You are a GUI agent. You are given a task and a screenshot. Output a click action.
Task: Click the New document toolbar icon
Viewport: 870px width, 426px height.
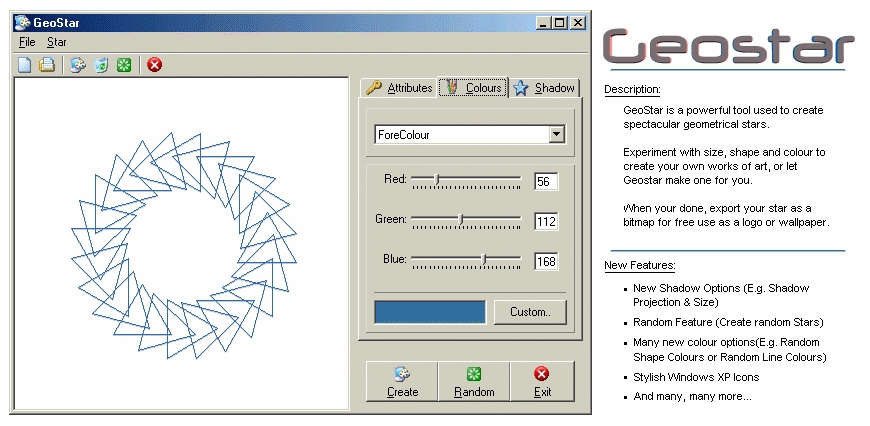coord(26,65)
